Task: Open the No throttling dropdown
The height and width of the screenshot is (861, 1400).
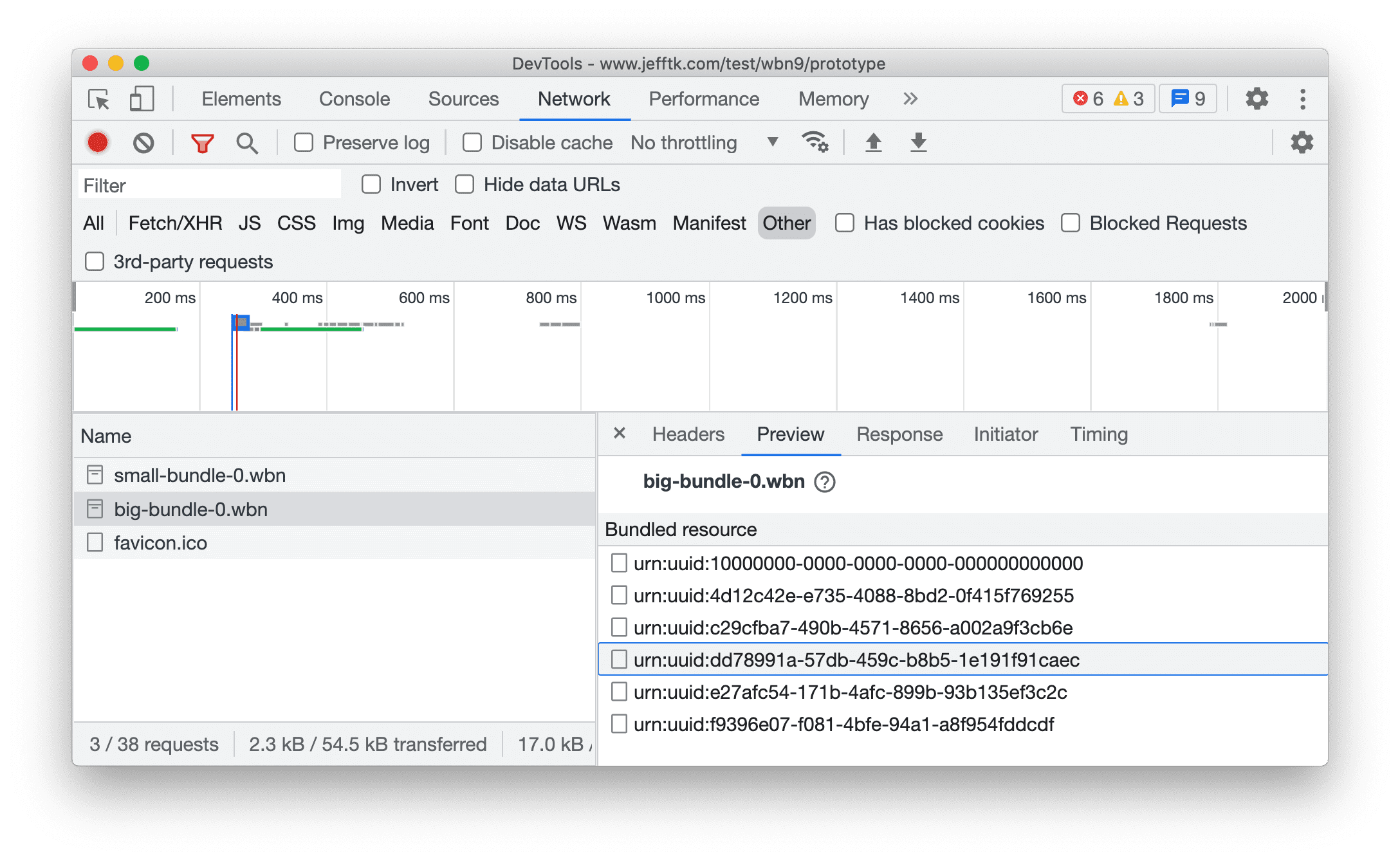Action: pyautogui.click(x=700, y=141)
